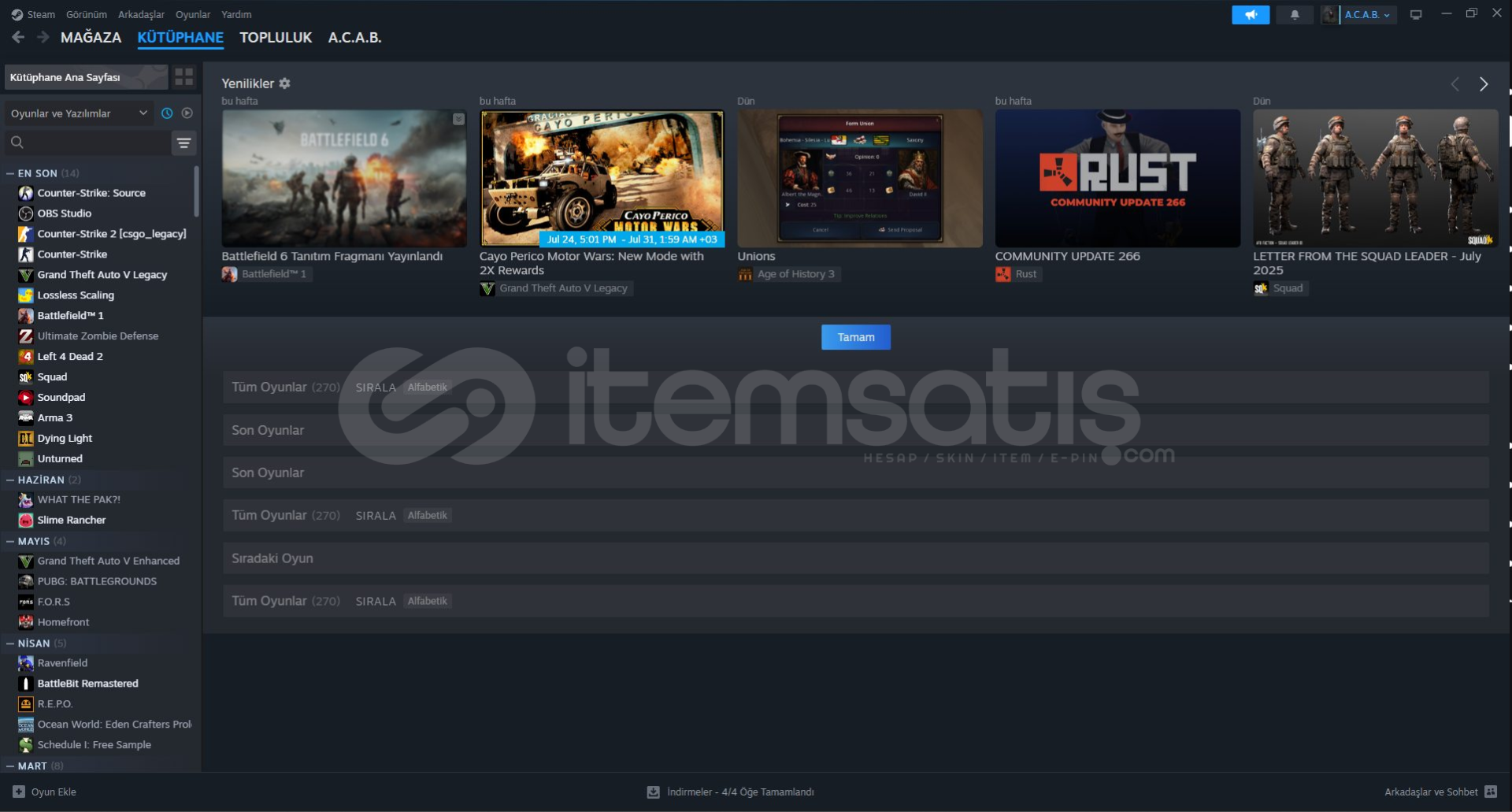
Task: Go to MAĞAZA tab
Action: [91, 37]
